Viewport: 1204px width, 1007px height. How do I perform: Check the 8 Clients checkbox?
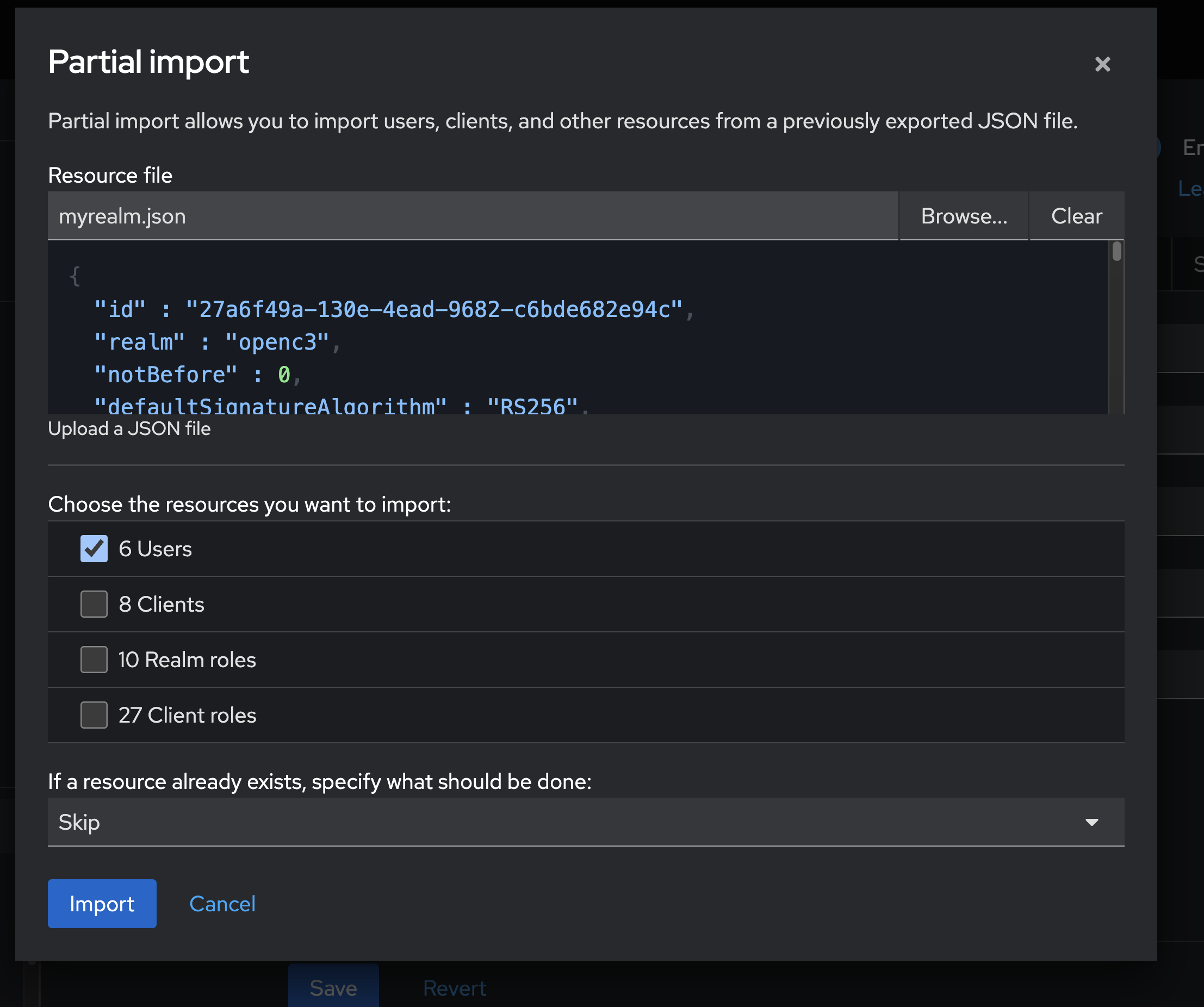tap(94, 604)
